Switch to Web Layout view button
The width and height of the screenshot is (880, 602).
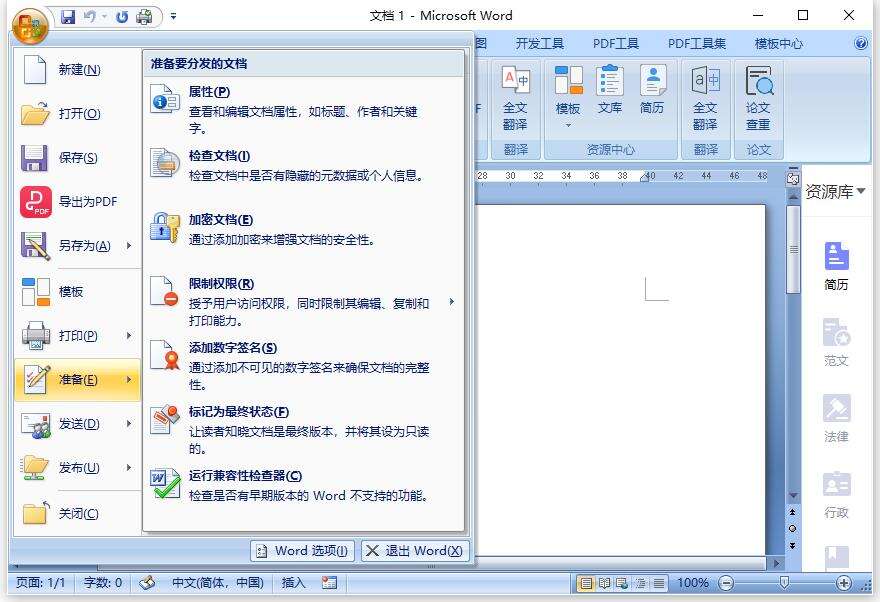622,583
